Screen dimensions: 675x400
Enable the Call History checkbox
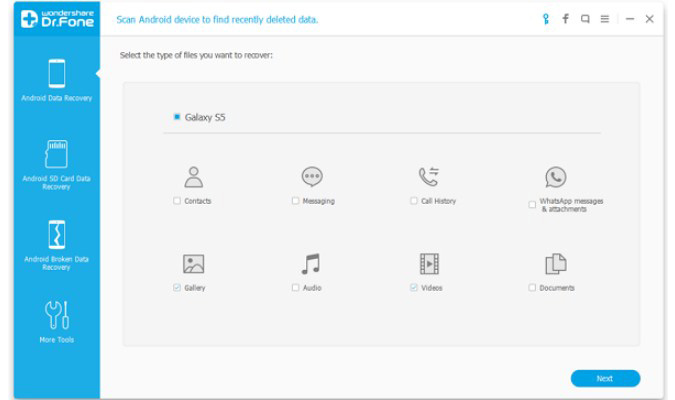[414, 201]
